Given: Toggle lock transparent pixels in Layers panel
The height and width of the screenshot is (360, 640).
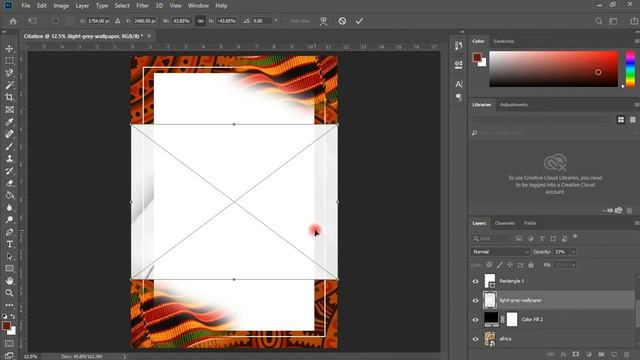Looking at the screenshot, I should pyautogui.click(x=489, y=265).
